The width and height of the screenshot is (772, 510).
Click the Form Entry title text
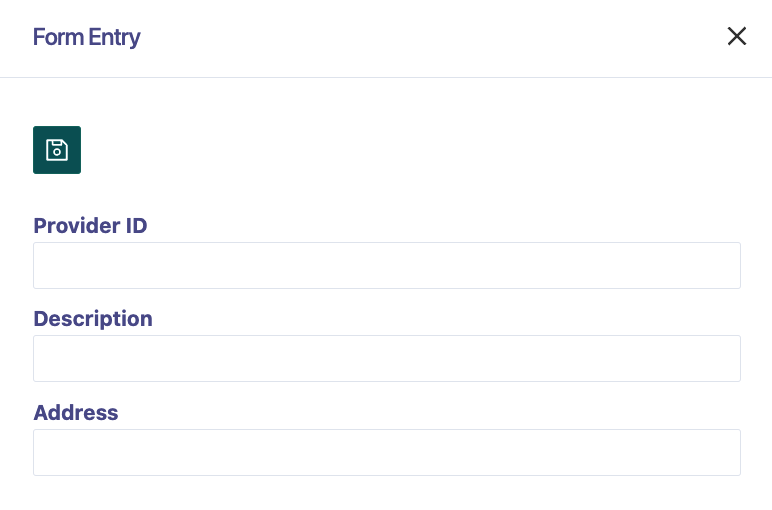pyautogui.click(x=87, y=38)
